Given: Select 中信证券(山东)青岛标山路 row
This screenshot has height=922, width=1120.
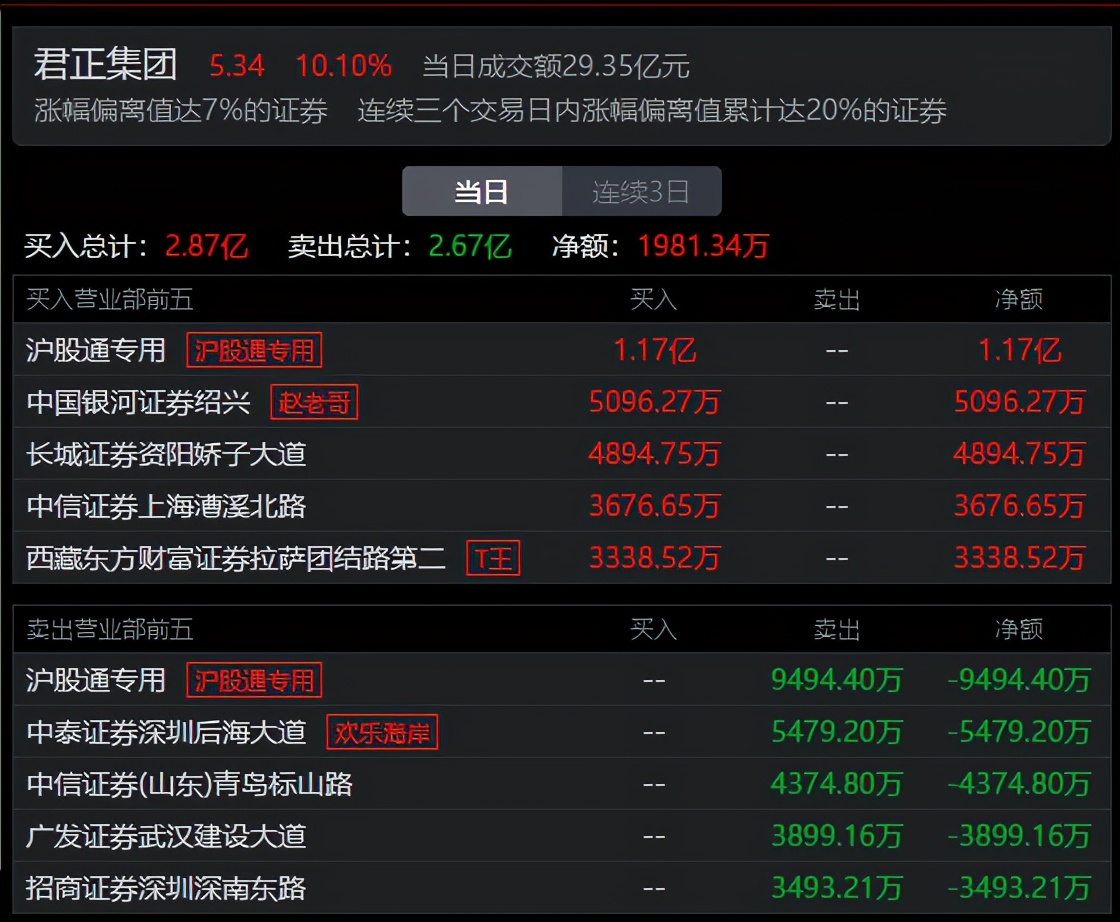Looking at the screenshot, I should click(561, 784).
